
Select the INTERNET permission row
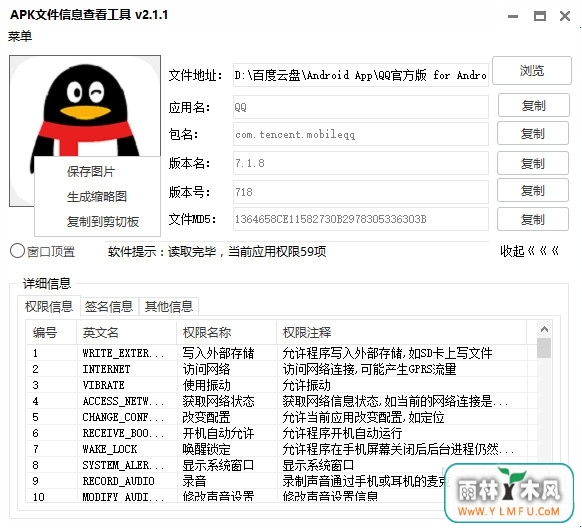(x=282, y=369)
